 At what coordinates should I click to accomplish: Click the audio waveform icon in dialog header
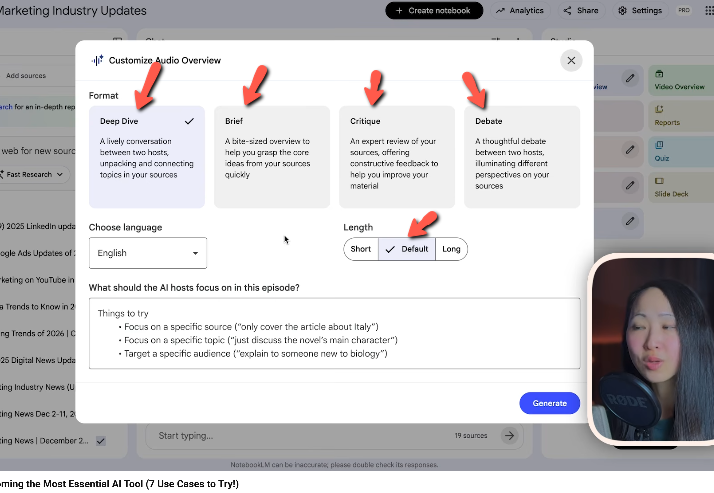(x=97, y=60)
